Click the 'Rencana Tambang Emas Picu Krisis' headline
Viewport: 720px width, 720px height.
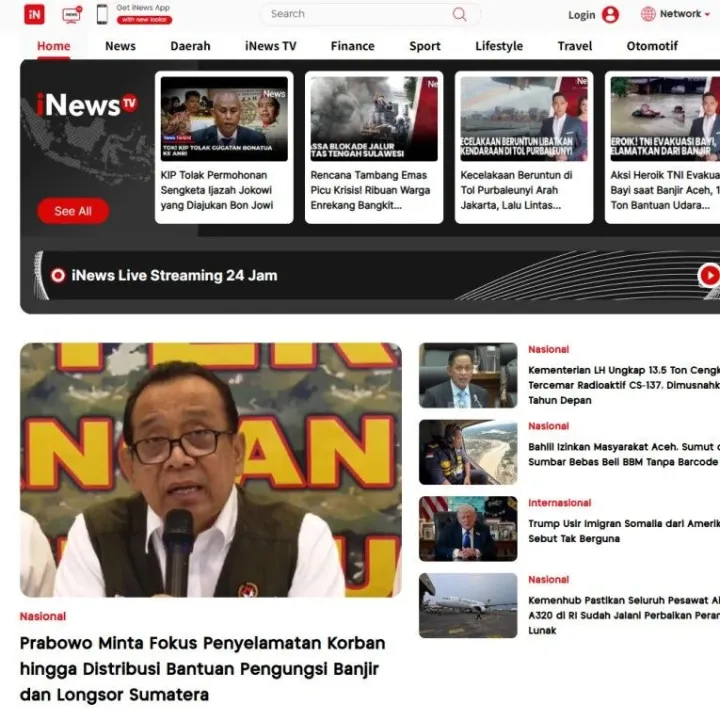(x=371, y=190)
